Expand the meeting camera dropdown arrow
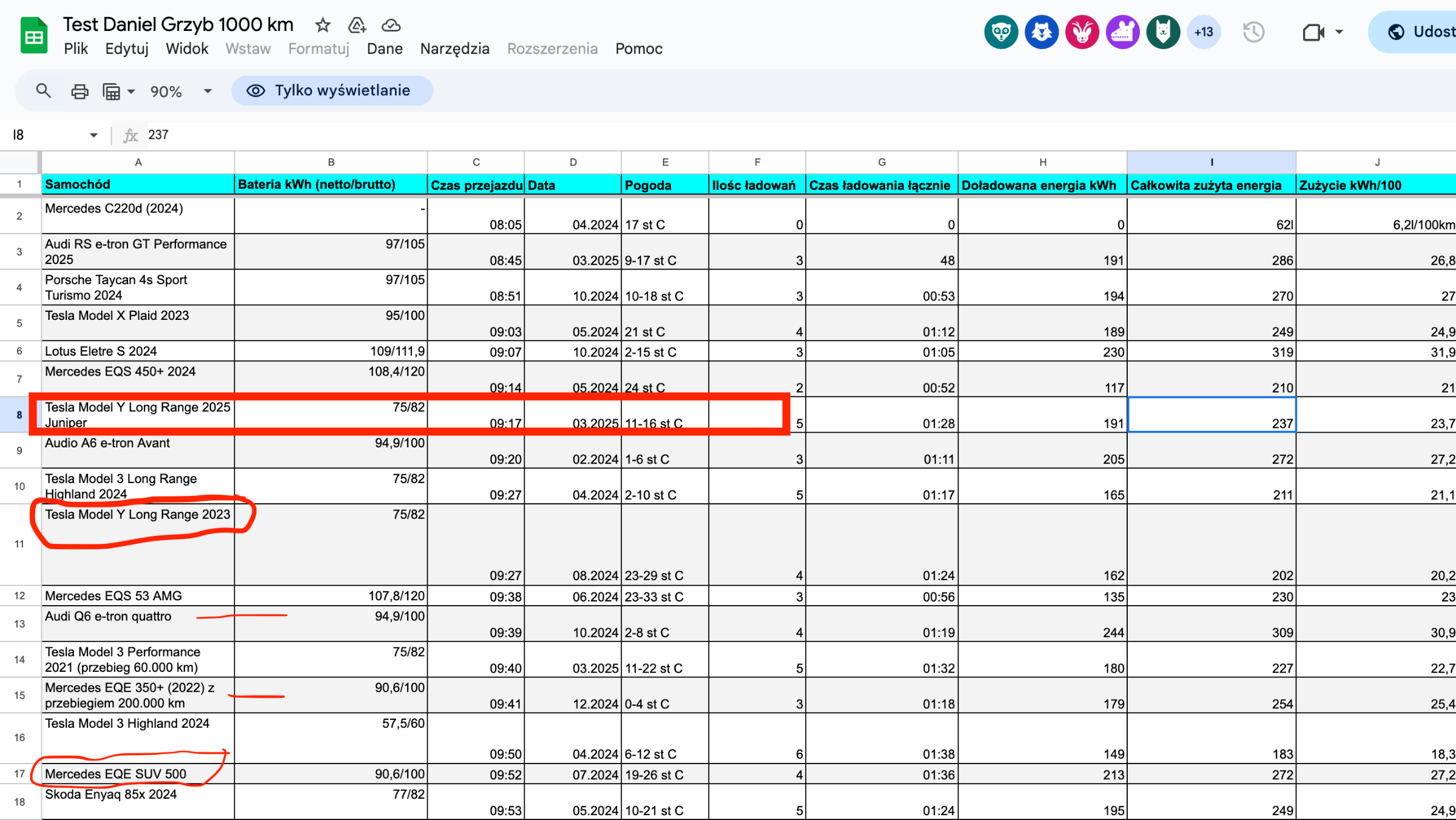This screenshot has height=820, width=1456. pyautogui.click(x=1339, y=32)
